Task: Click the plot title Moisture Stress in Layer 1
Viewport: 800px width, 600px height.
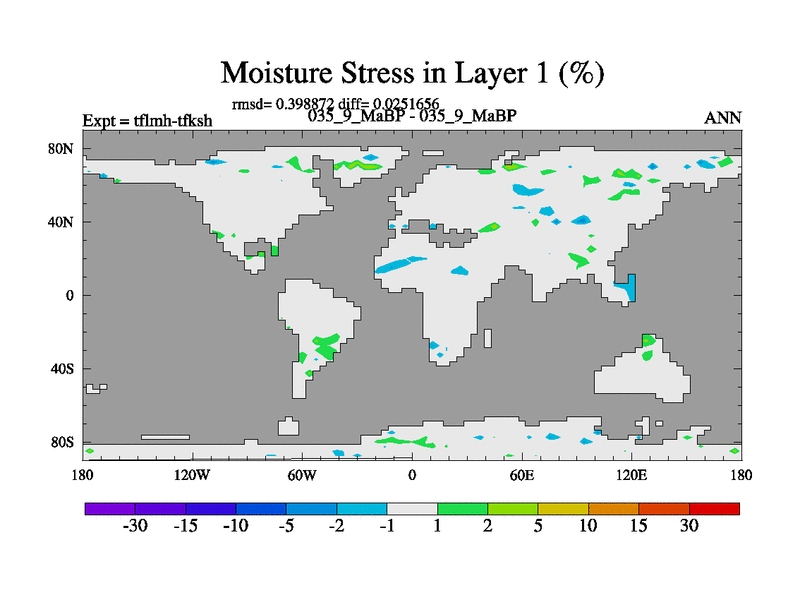Action: coord(412,73)
